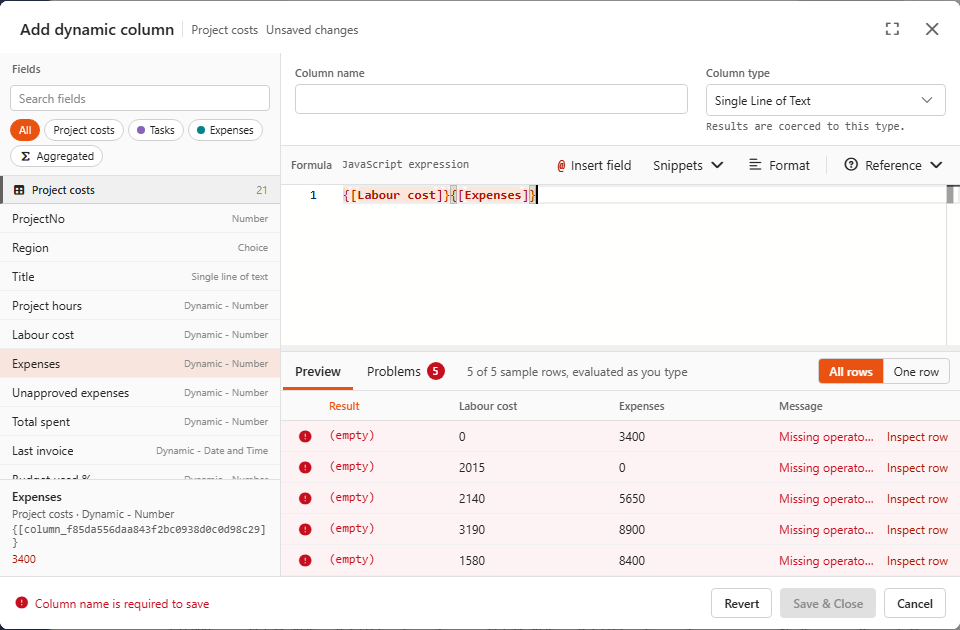Click the Revert button

coord(741,603)
